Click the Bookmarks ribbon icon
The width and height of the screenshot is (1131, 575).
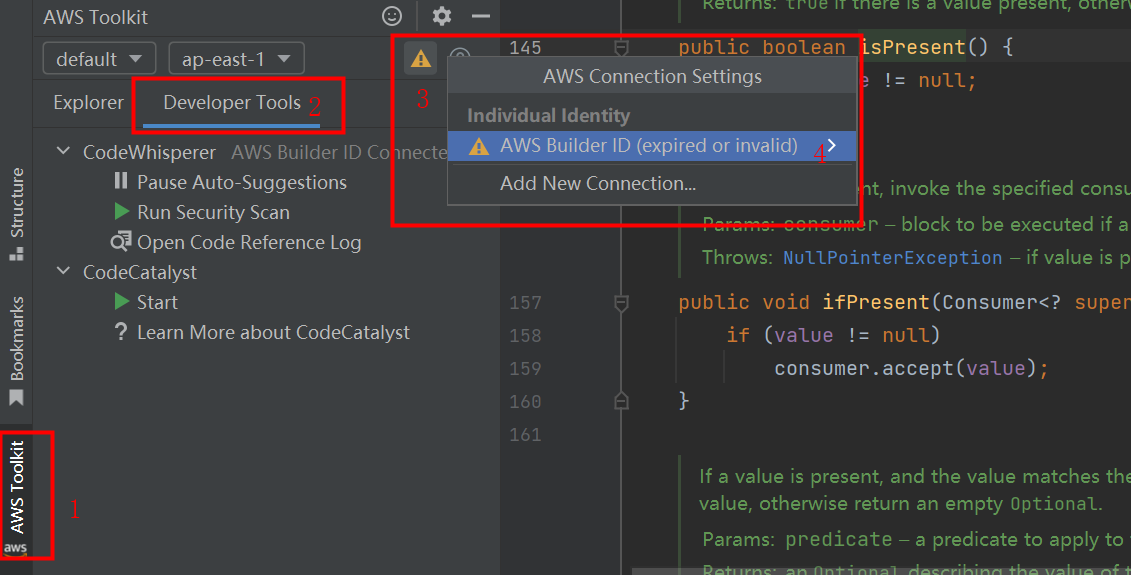pyautogui.click(x=16, y=398)
